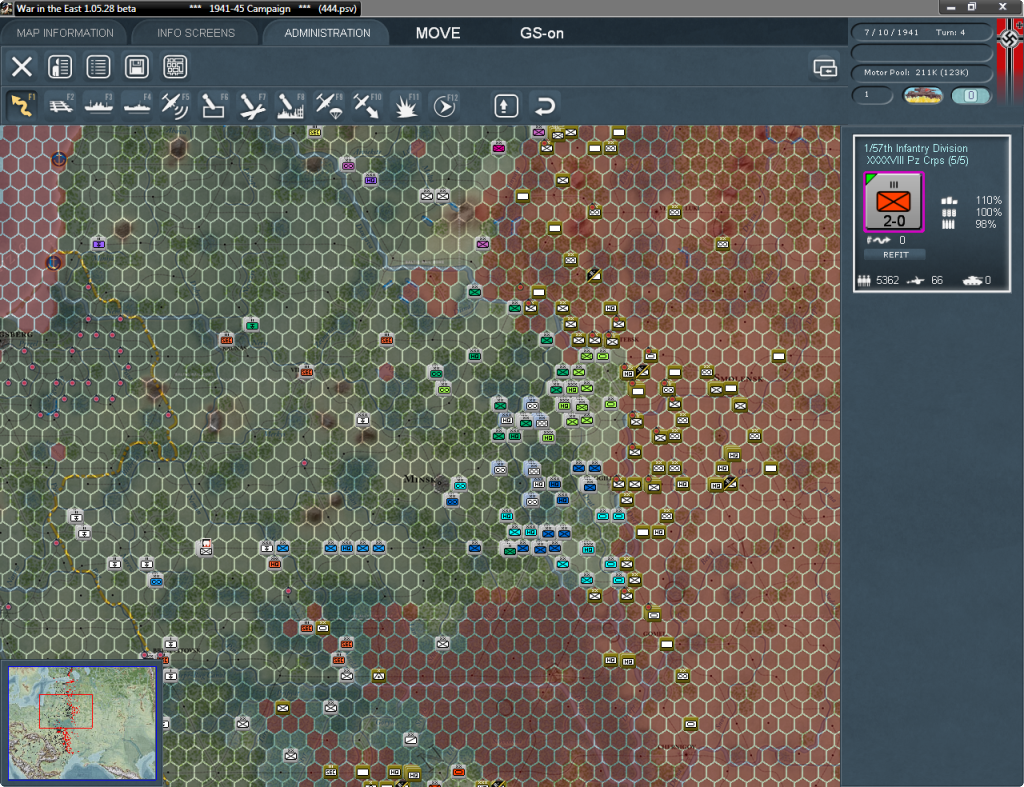Screen dimensions: 1024x787
Task: Click the light-blue 0 indicator pill
Action: click(x=971, y=95)
